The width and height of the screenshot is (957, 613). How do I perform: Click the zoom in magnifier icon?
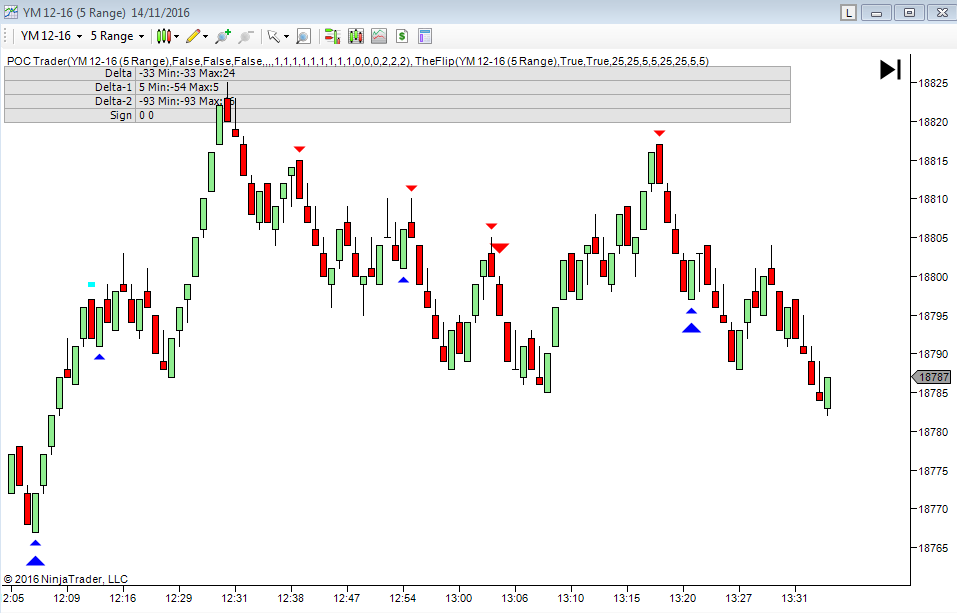222,36
